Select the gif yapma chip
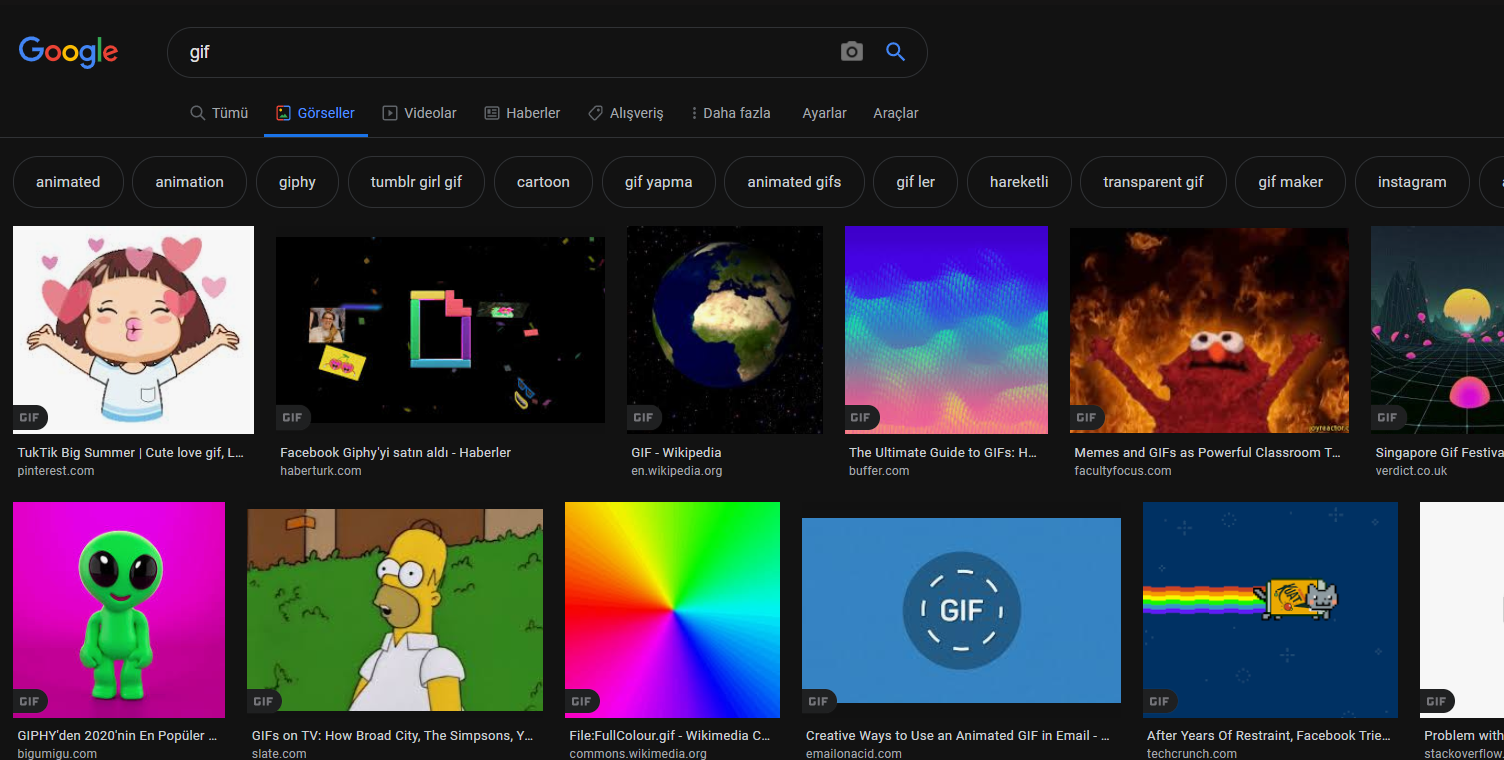Screen dimensions: 1504x760 pos(658,182)
